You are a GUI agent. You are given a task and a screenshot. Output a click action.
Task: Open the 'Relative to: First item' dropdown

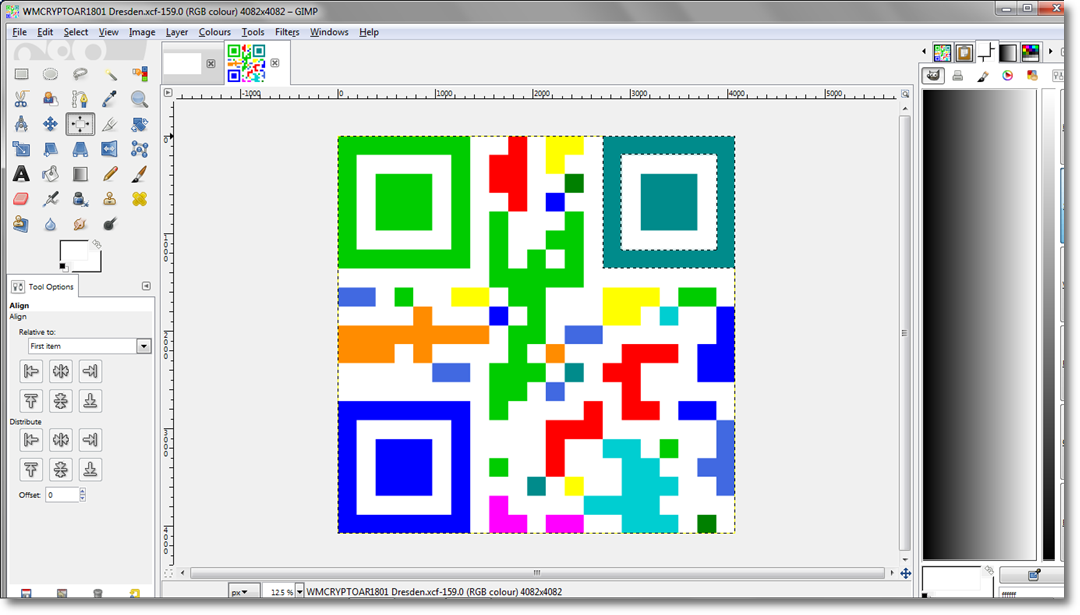(x=89, y=346)
